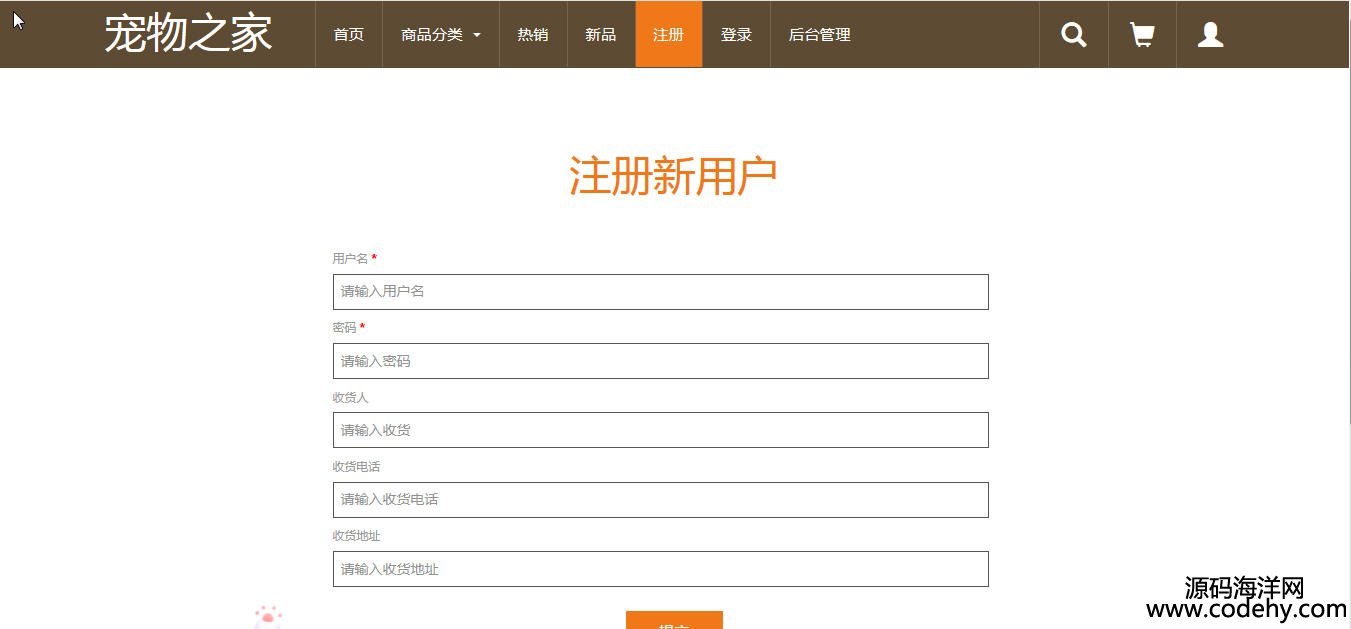Open the 新品 navigation item
The height and width of the screenshot is (629, 1351).
601,35
